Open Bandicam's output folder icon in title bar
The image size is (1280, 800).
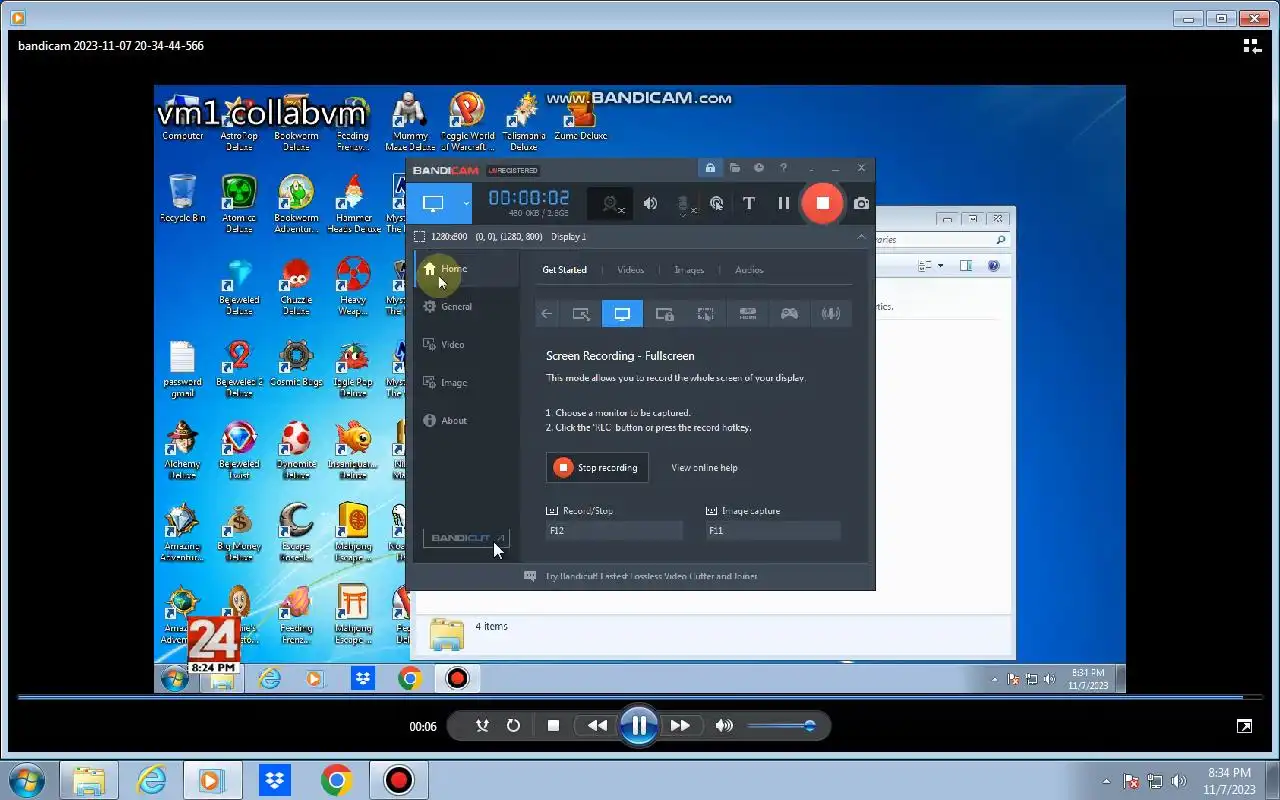coord(735,168)
